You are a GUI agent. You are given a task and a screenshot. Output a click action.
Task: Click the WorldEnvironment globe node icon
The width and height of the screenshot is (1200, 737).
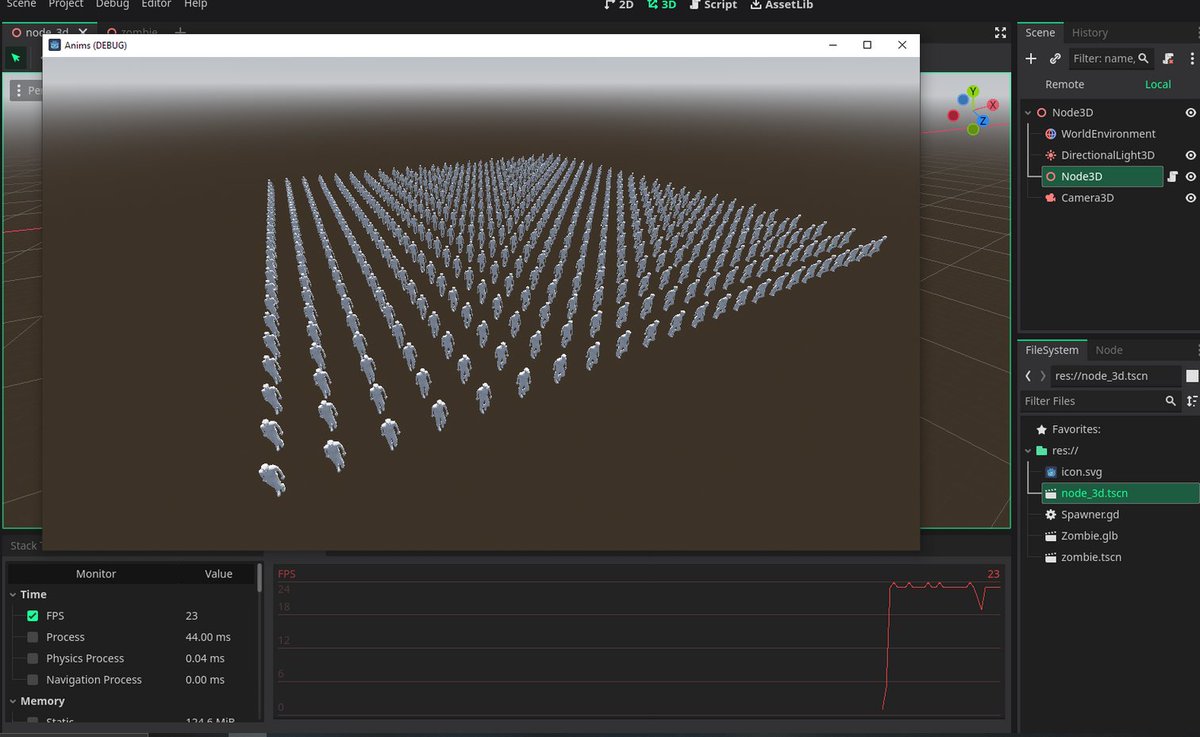[x=1050, y=134]
